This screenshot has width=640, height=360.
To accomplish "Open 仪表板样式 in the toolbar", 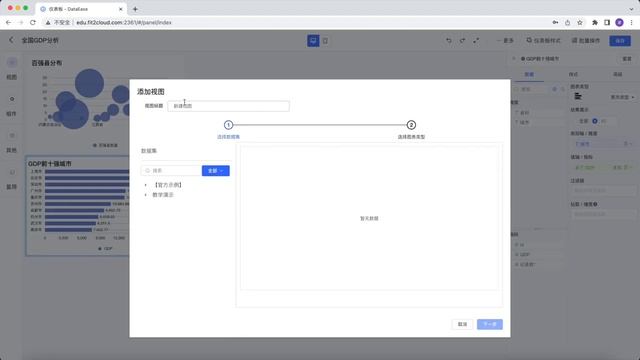I will pos(543,40).
